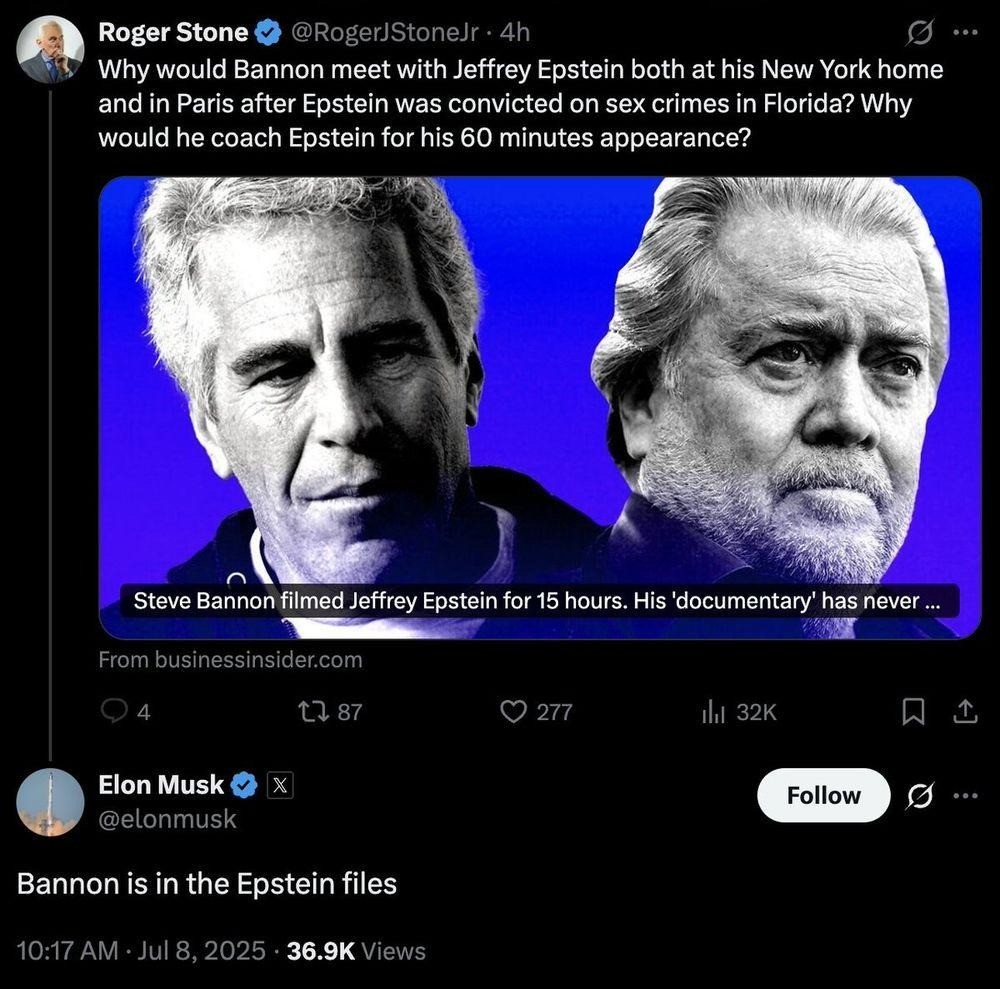Screen dimensions: 1000x989
Task: Open three-dot menu on Elon Musk's tweet
Action: [x=964, y=796]
